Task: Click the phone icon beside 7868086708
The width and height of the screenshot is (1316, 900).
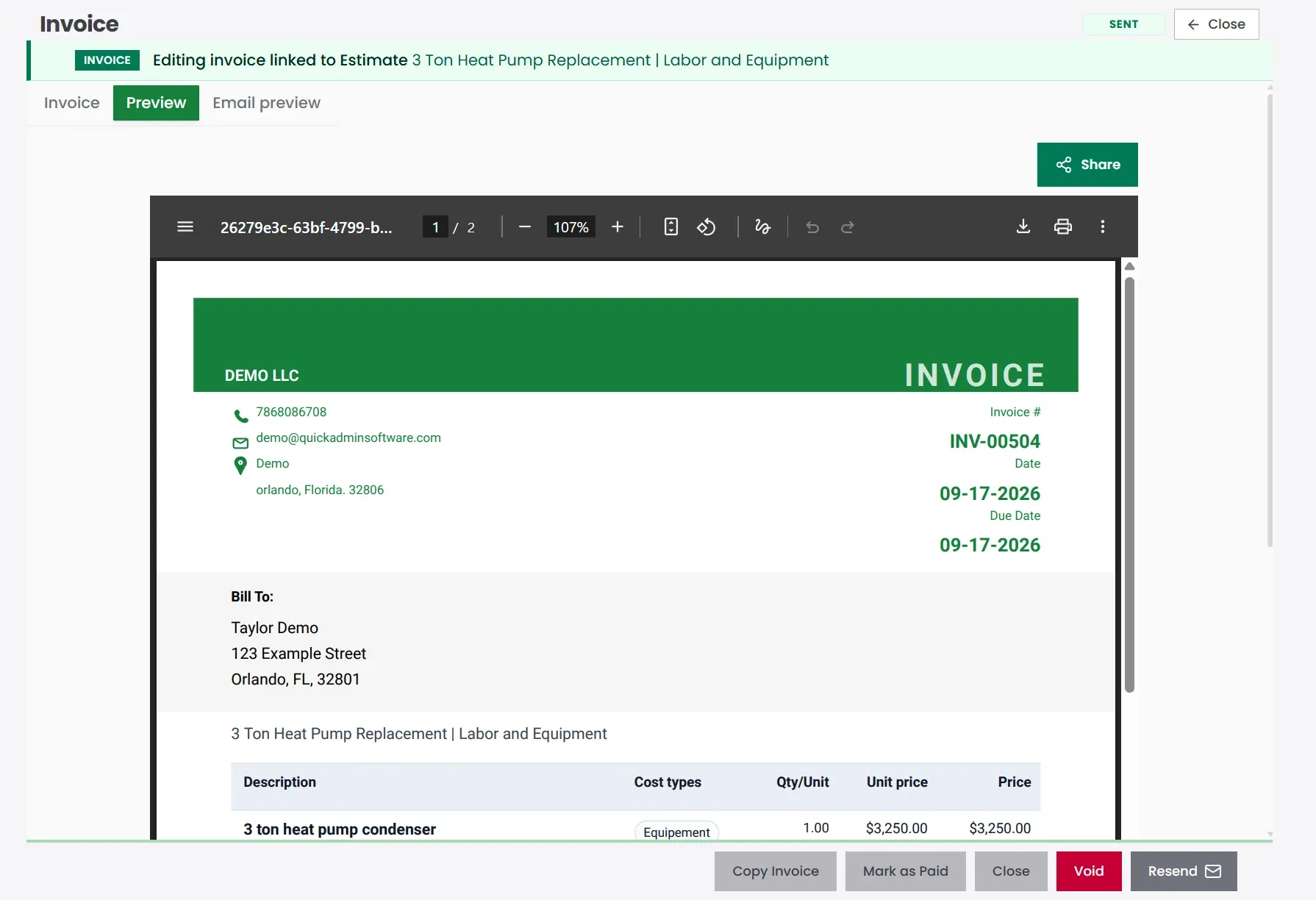Action: (240, 415)
